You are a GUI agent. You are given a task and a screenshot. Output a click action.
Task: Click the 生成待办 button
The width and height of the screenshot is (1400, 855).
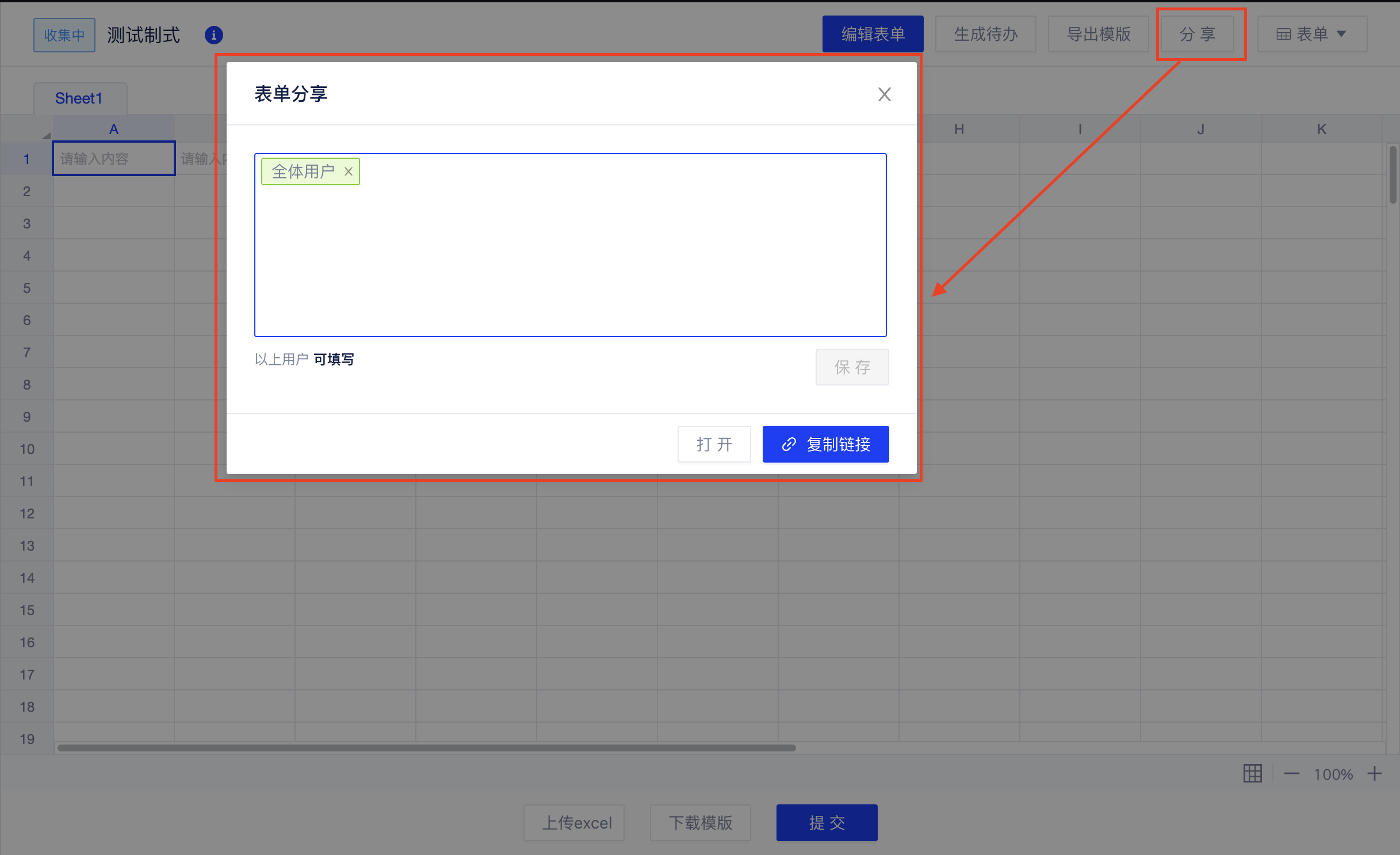pos(985,34)
